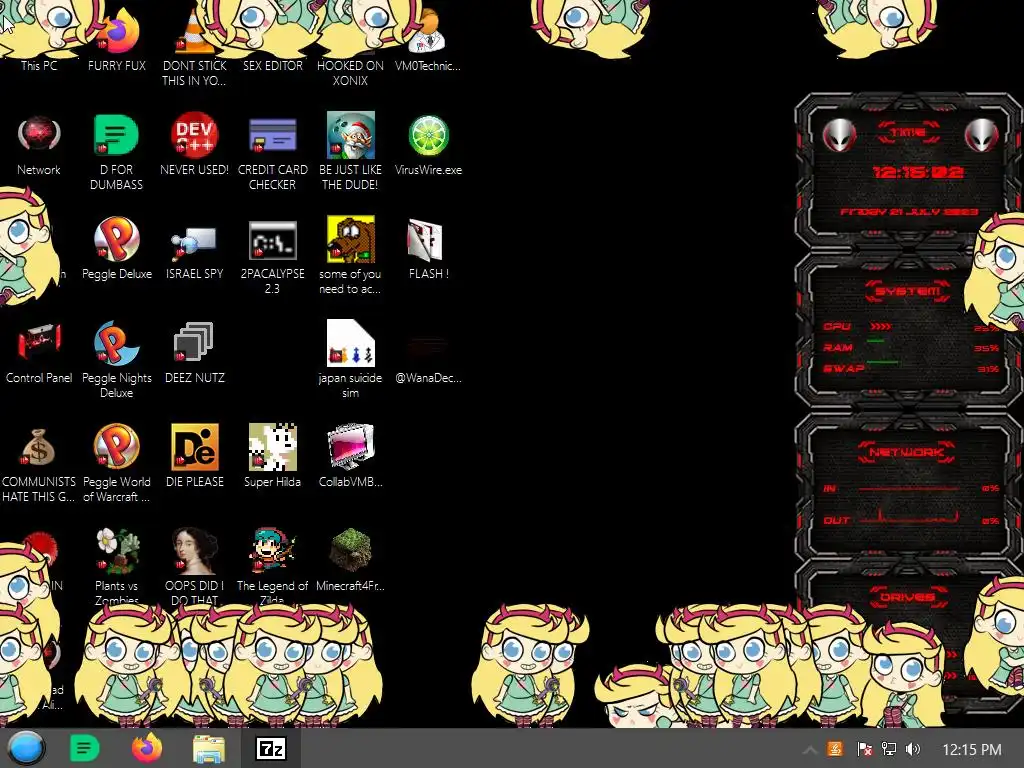Click the NETWORK header in widget
The width and height of the screenshot is (1024, 768).
(907, 452)
